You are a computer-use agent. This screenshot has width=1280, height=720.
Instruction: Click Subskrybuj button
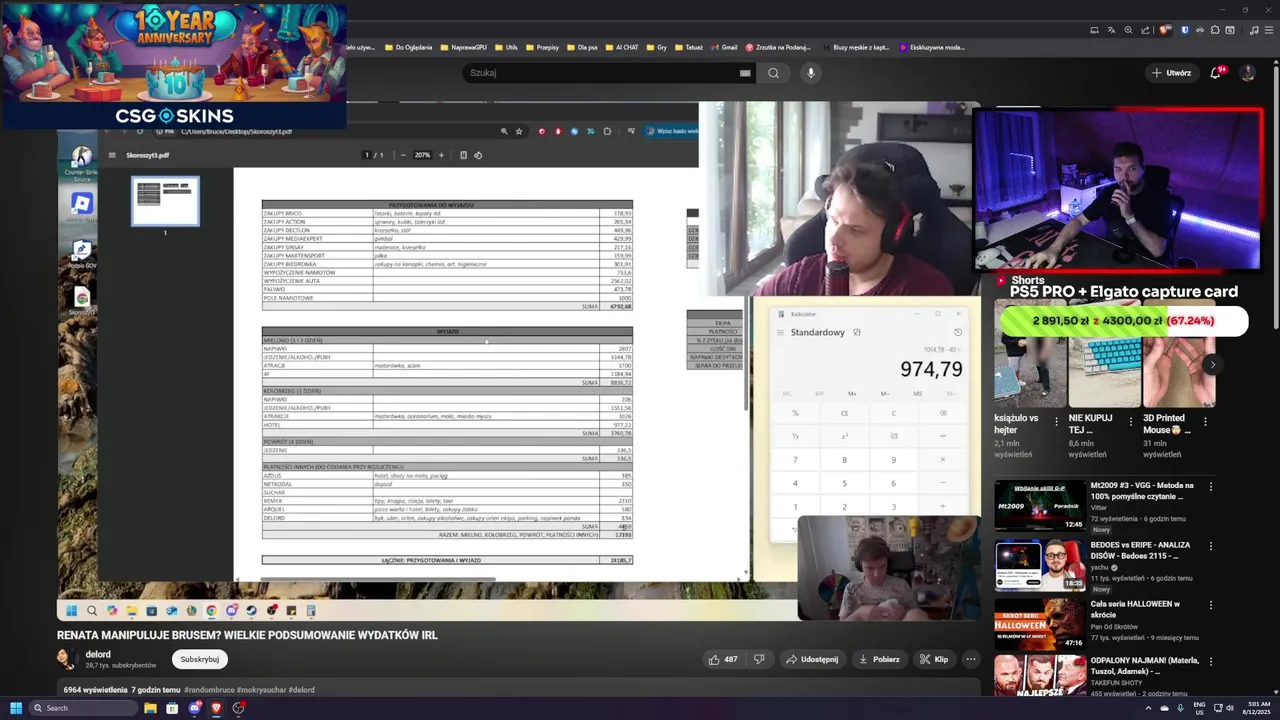(x=200, y=659)
